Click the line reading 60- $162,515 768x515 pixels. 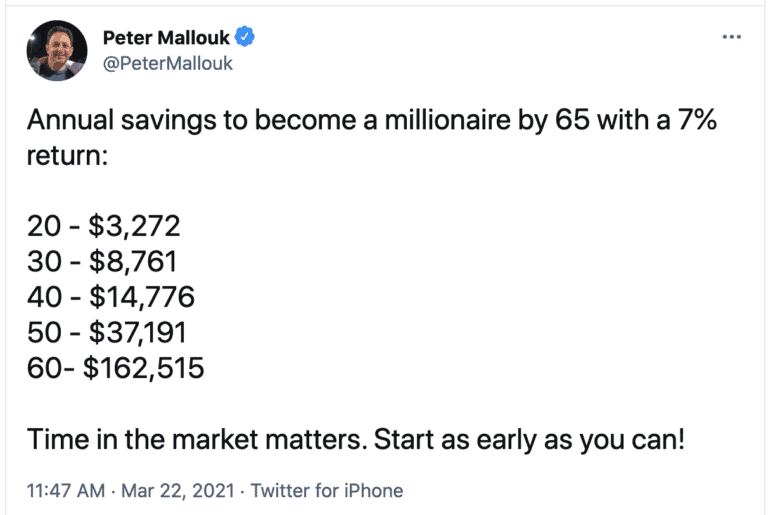[x=115, y=368]
